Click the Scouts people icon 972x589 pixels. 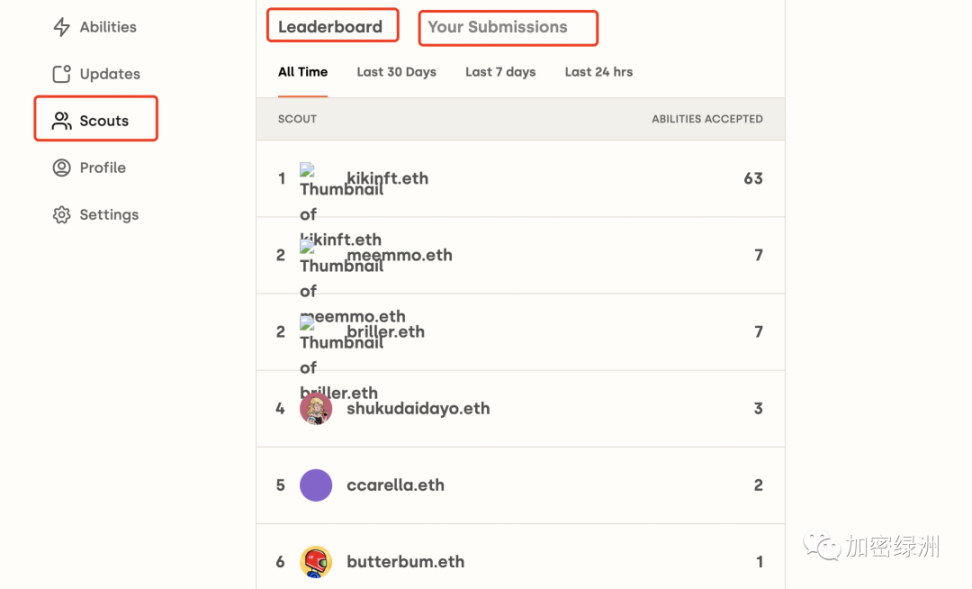click(61, 120)
